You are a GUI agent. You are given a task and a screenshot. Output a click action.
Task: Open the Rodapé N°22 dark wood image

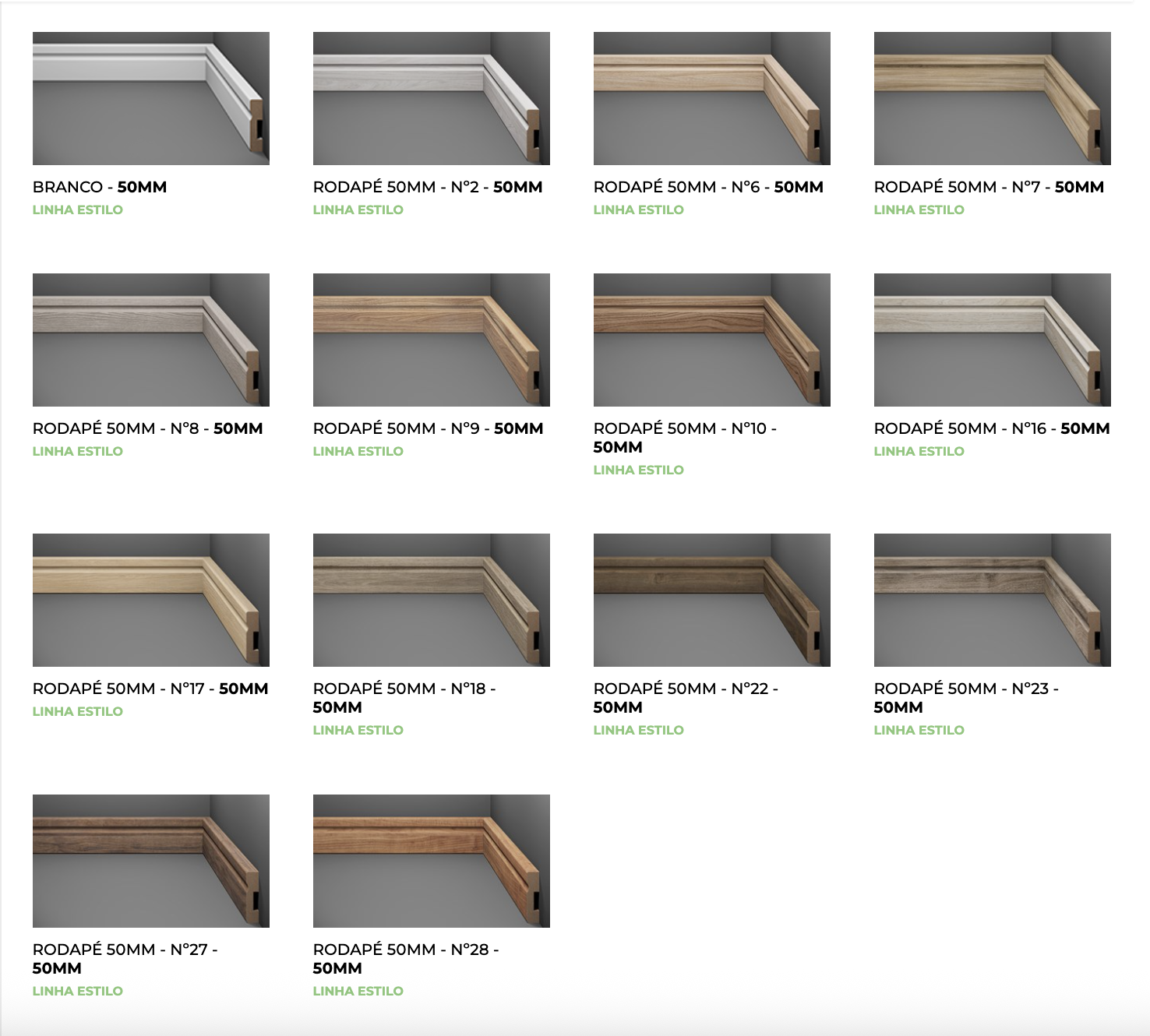point(711,600)
